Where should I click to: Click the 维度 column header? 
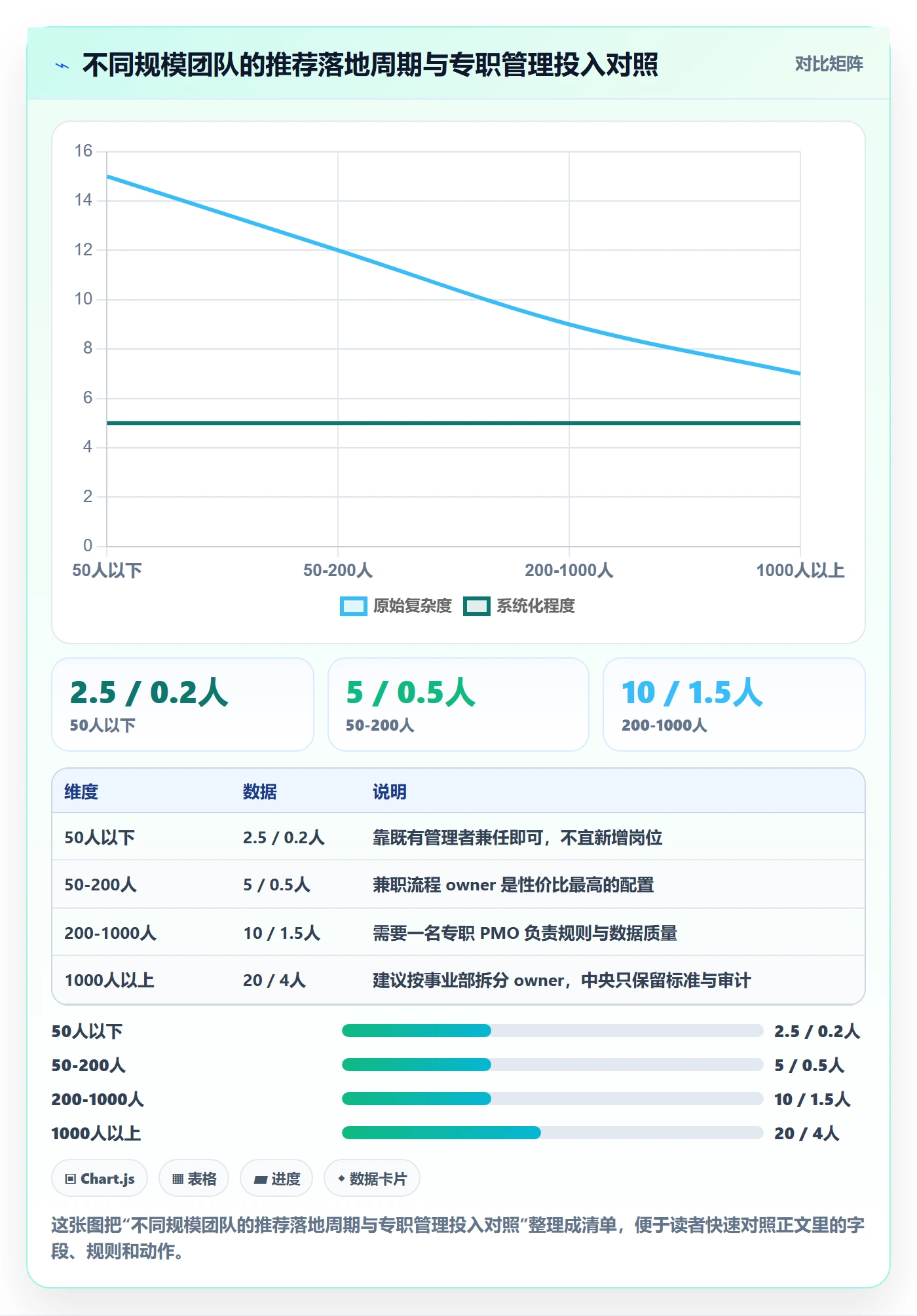click(81, 792)
